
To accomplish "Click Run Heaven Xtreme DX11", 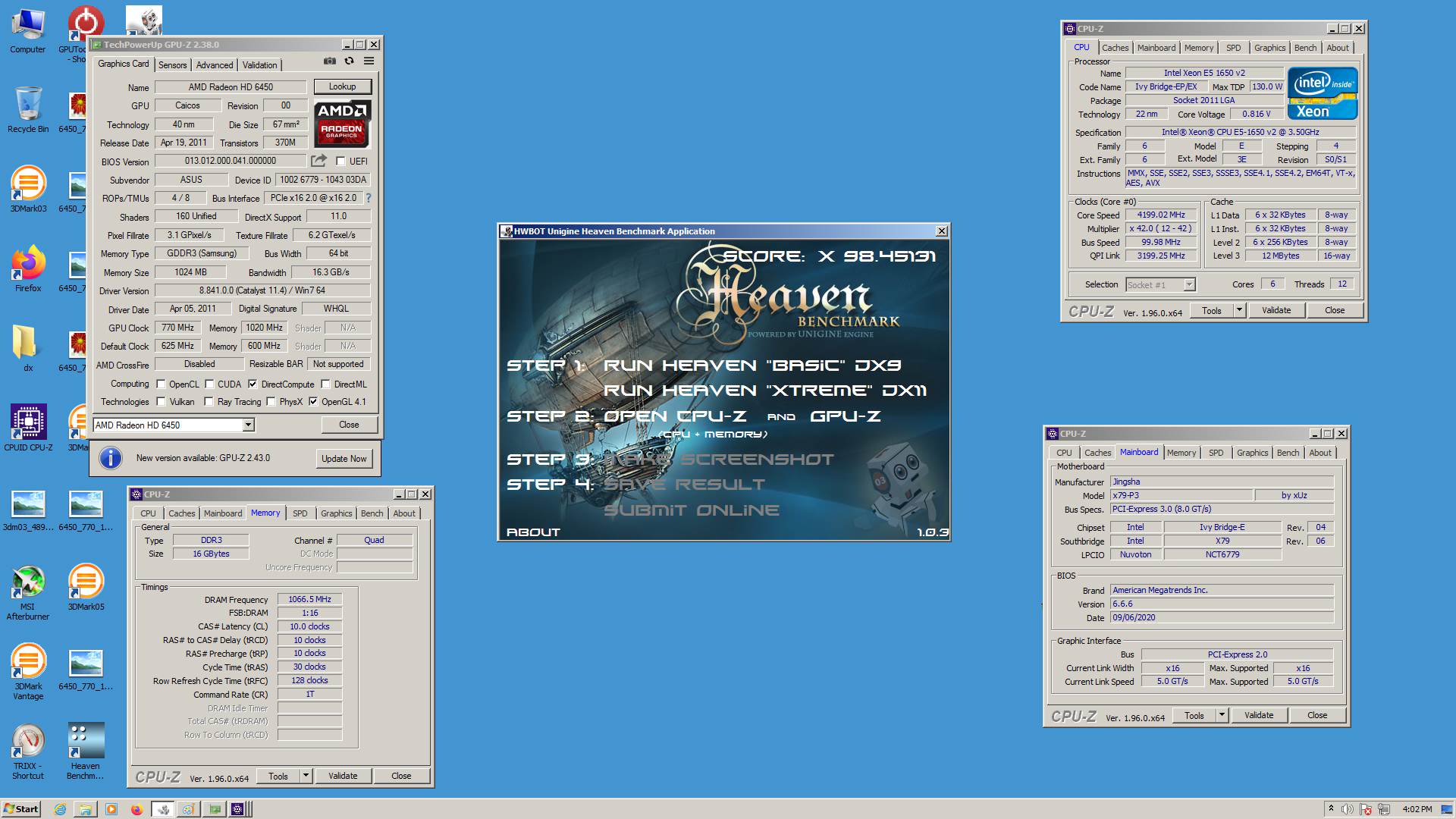I will click(765, 391).
